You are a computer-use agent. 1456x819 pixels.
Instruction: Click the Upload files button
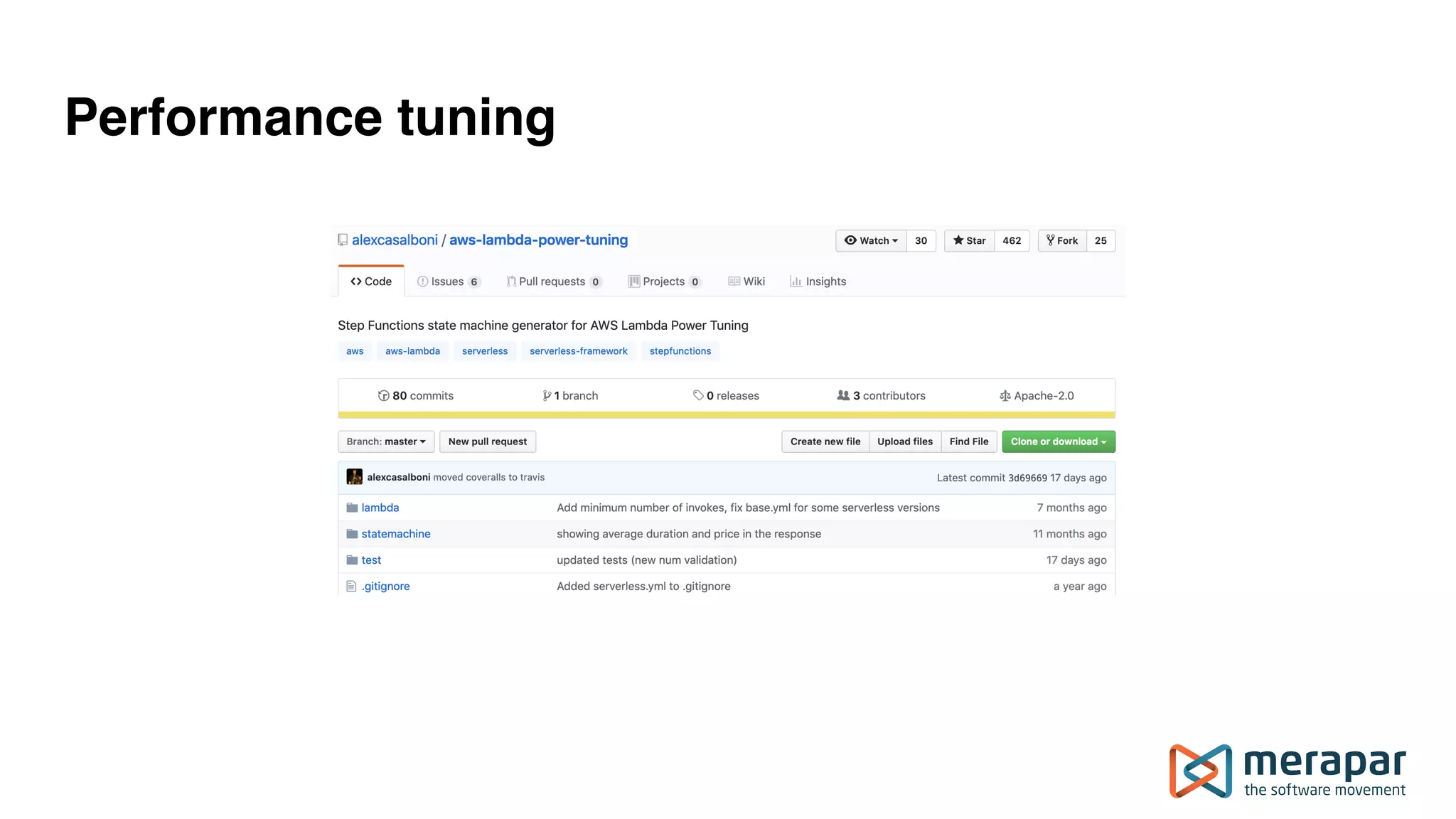904,441
